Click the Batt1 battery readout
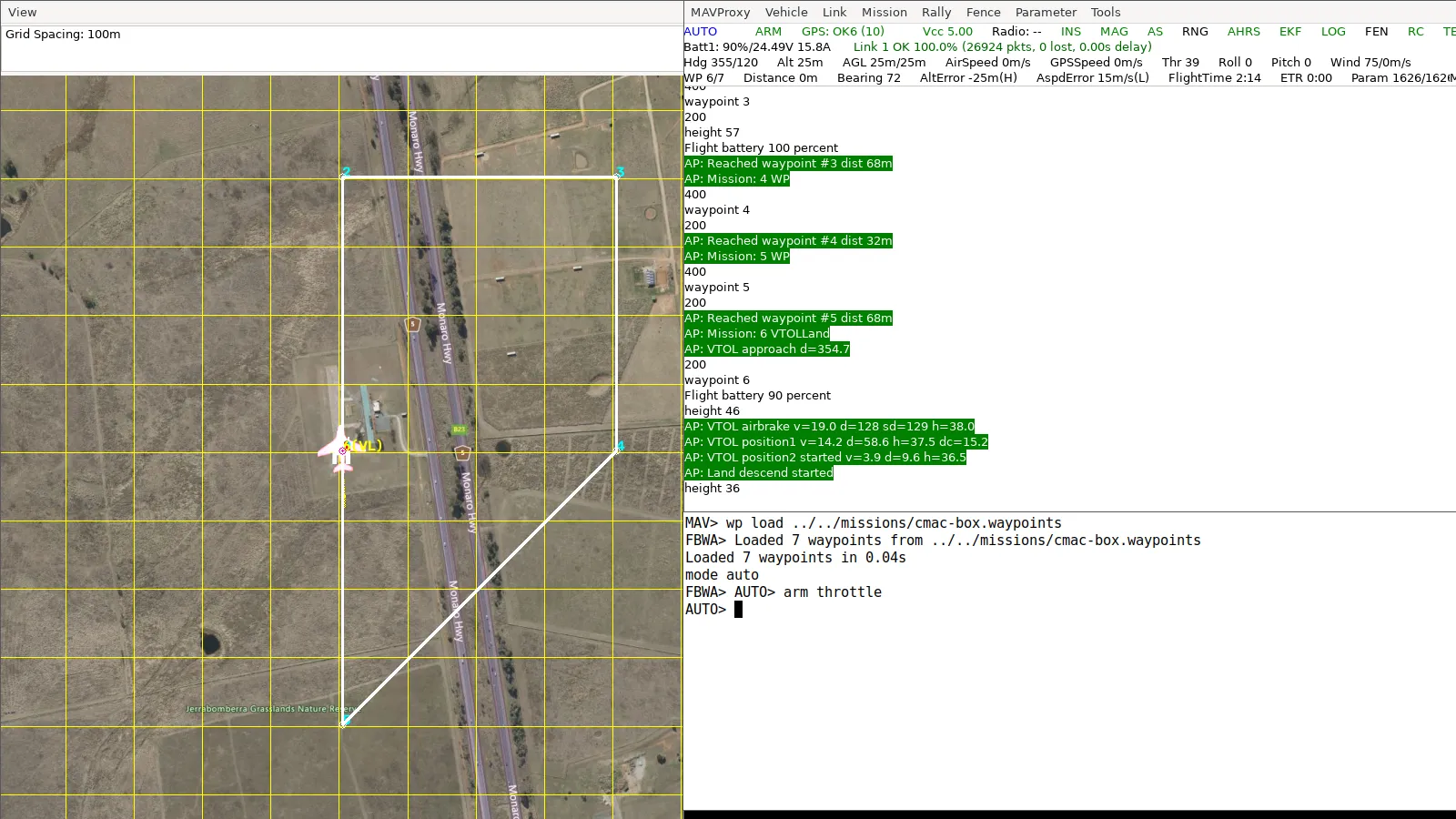Viewport: 1456px width, 819px height. pyautogui.click(x=757, y=46)
